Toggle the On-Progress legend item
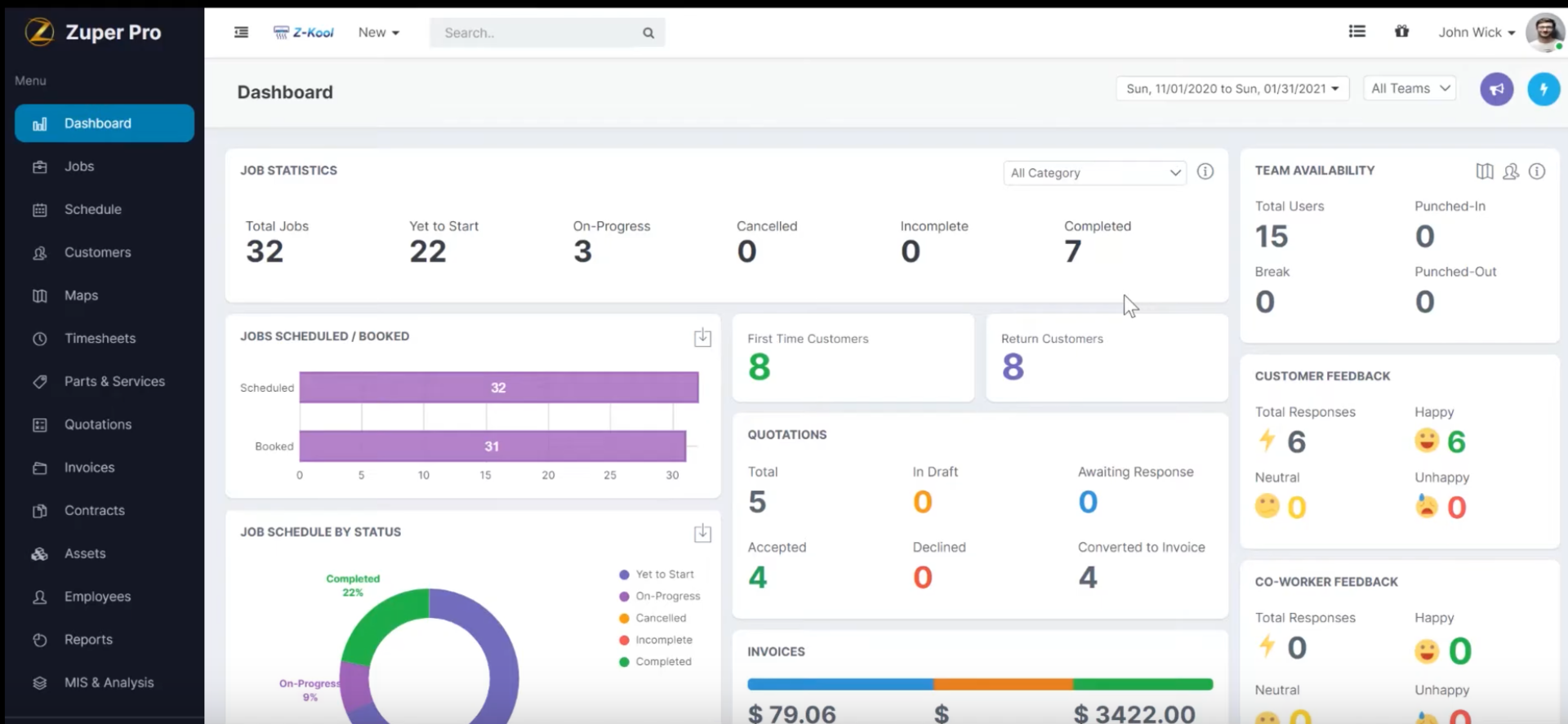Screen dimensions: 1568x724 click(x=667, y=597)
